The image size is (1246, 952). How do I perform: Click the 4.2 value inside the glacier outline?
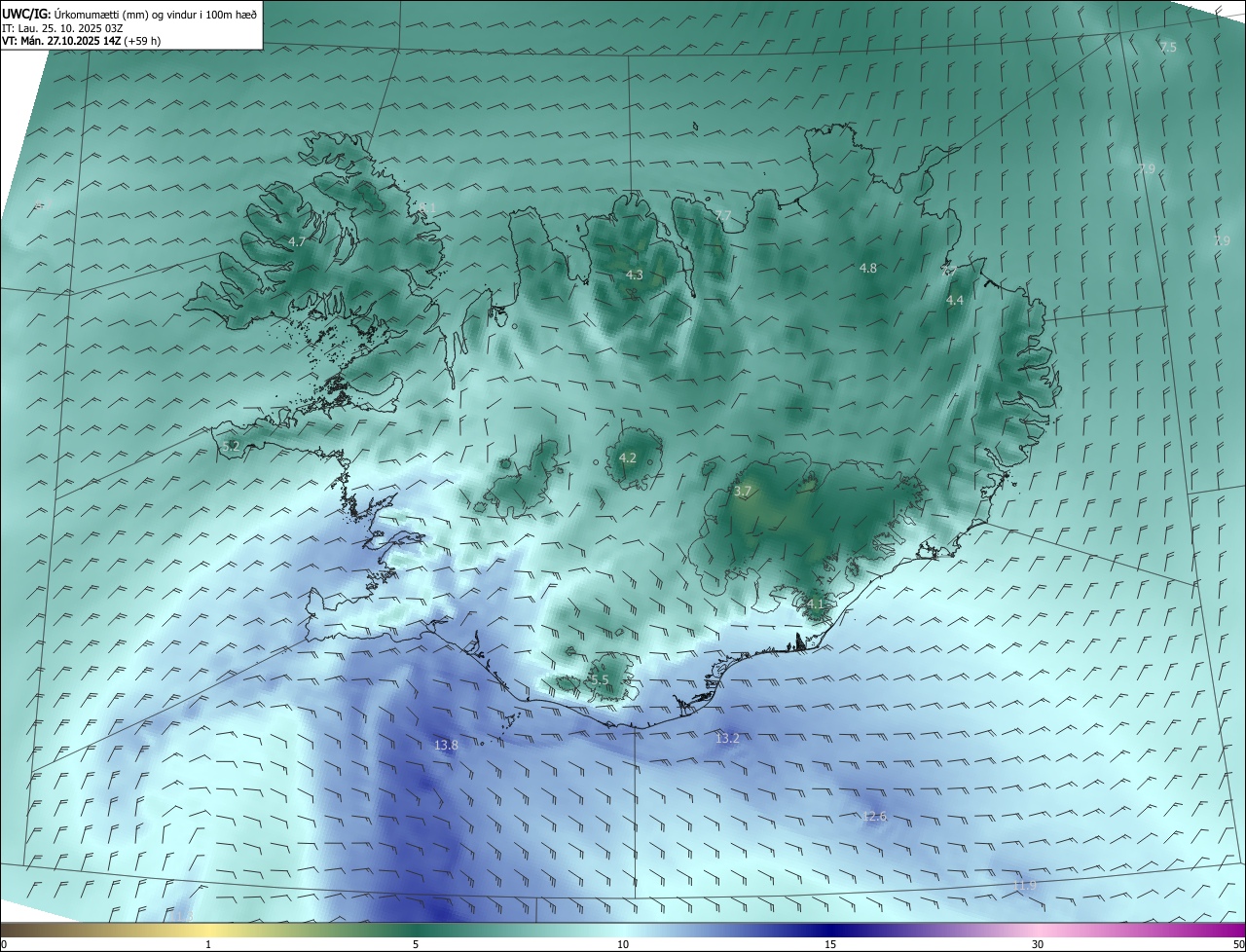[628, 458]
